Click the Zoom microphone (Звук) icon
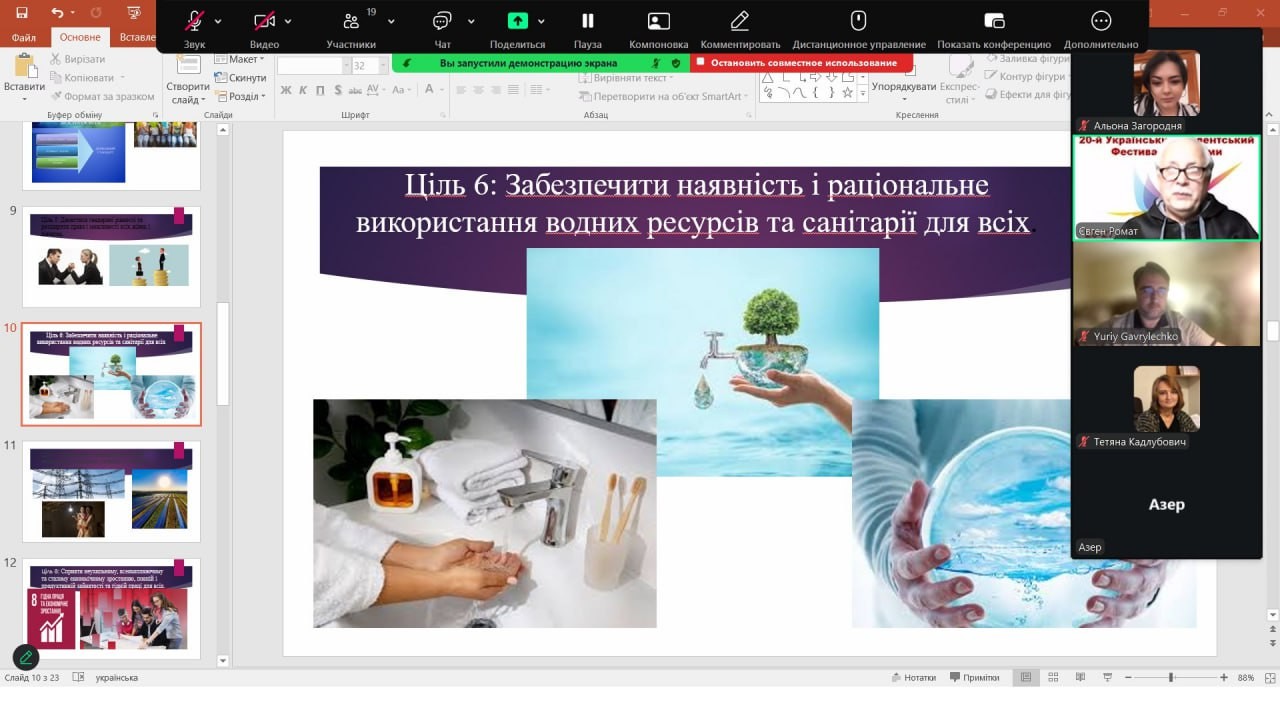 point(194,20)
